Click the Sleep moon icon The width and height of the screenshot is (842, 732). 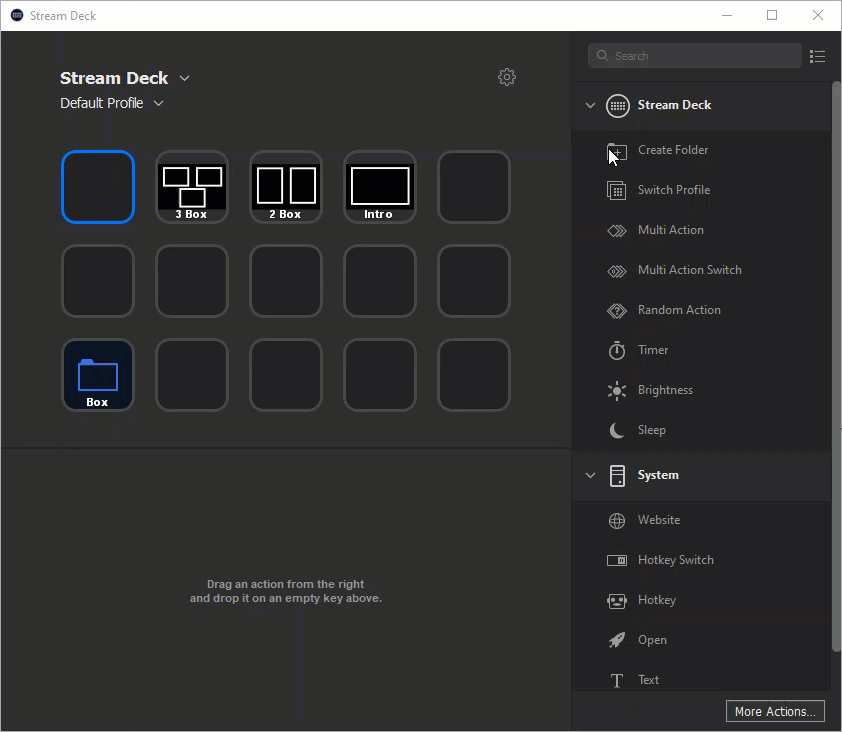[x=616, y=430]
